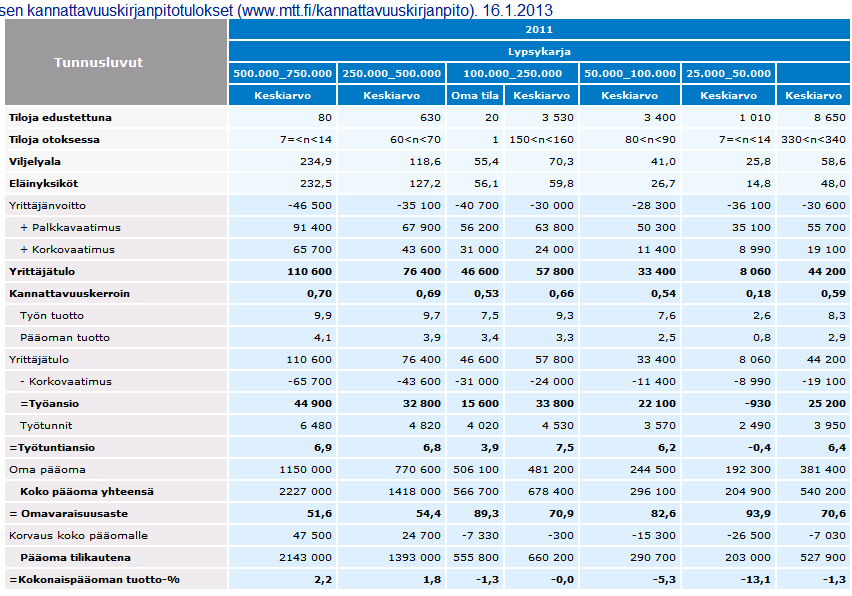The height and width of the screenshot is (596, 852).
Task: Click the value 1418 000 in Koko pääoma row
Action: (415, 492)
